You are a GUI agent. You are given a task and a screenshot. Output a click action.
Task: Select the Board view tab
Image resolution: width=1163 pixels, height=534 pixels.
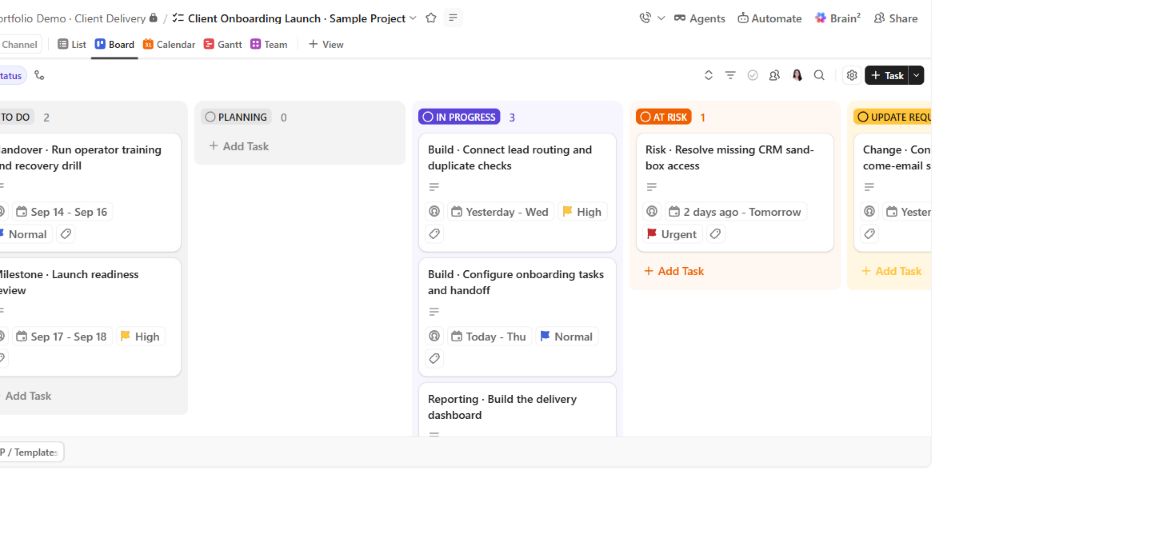tap(115, 44)
